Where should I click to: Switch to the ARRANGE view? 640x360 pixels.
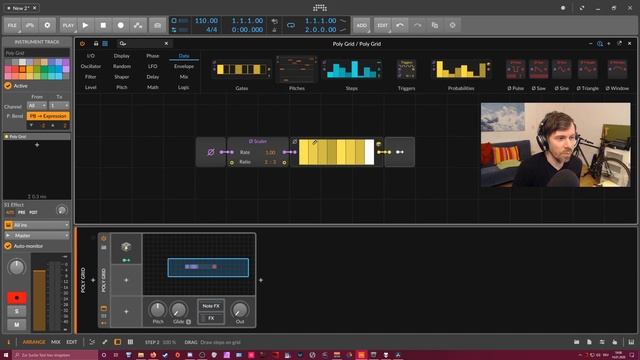[x=34, y=342]
